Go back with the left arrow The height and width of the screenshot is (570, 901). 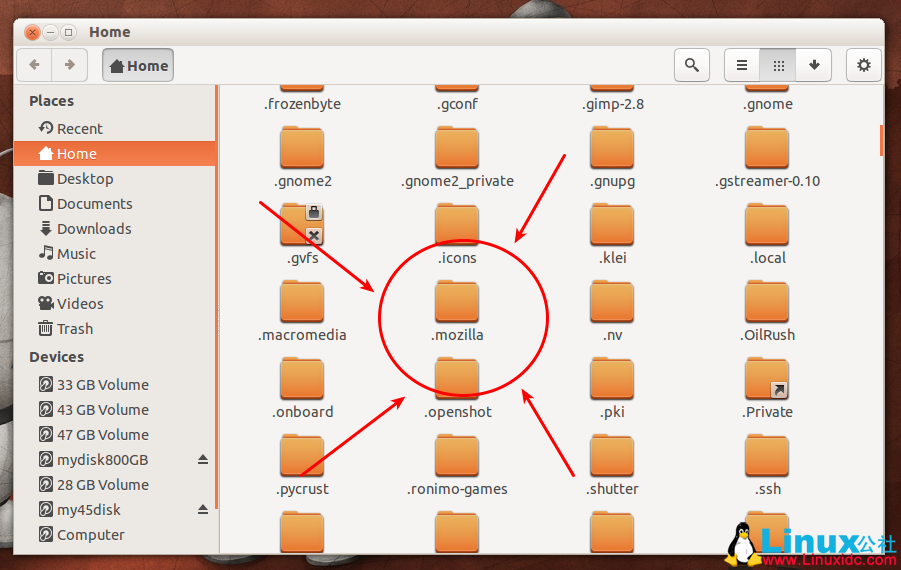[35, 65]
